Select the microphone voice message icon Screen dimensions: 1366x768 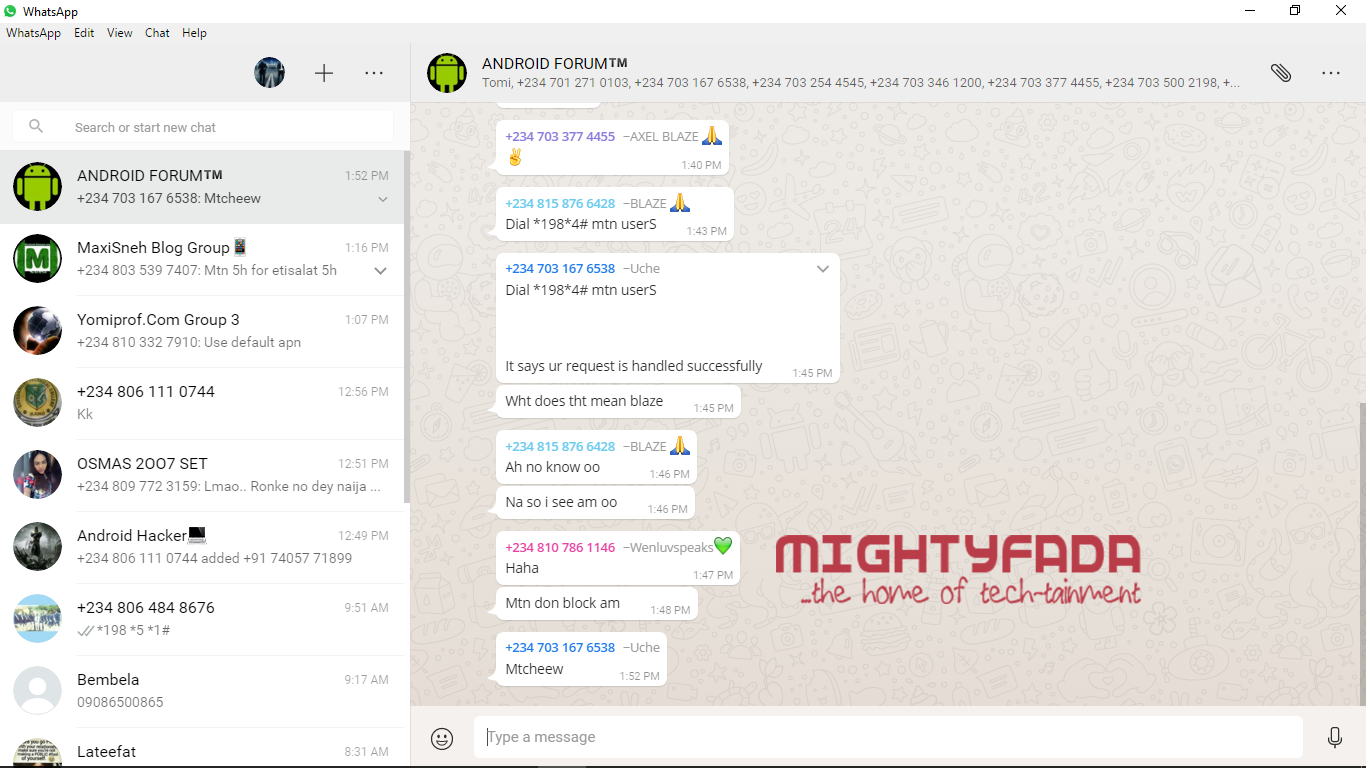click(x=1335, y=737)
